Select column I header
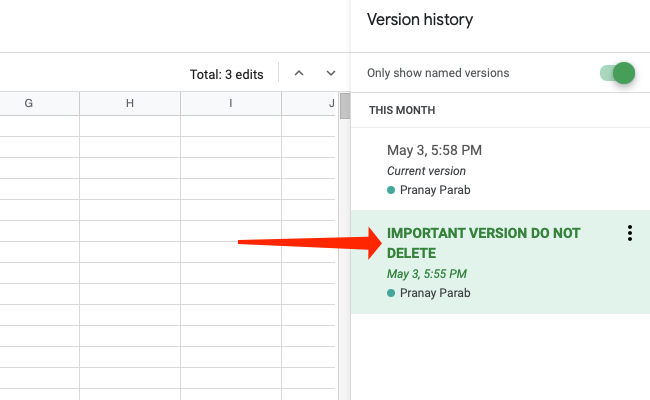The image size is (650, 400). click(x=231, y=104)
